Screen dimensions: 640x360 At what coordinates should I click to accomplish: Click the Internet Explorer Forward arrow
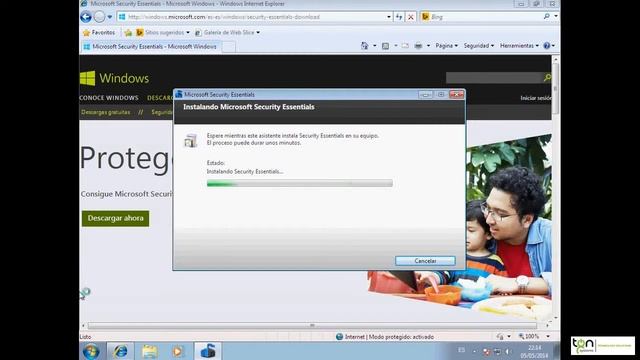[x=99, y=17]
